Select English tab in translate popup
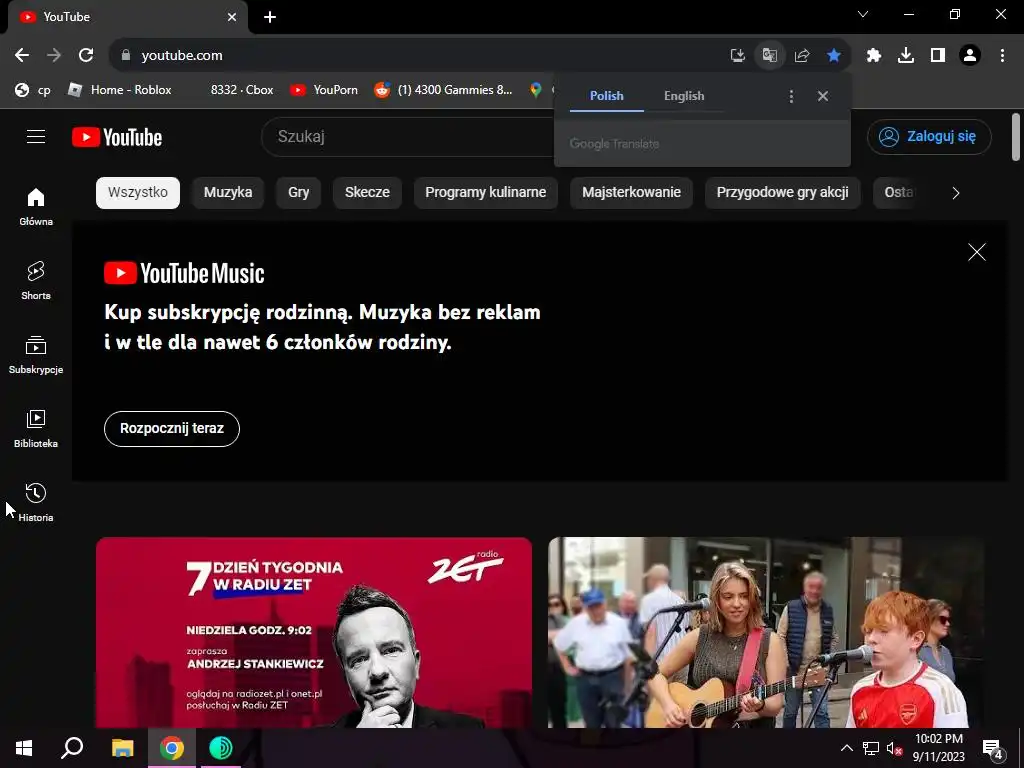1024x768 pixels. pyautogui.click(x=684, y=96)
